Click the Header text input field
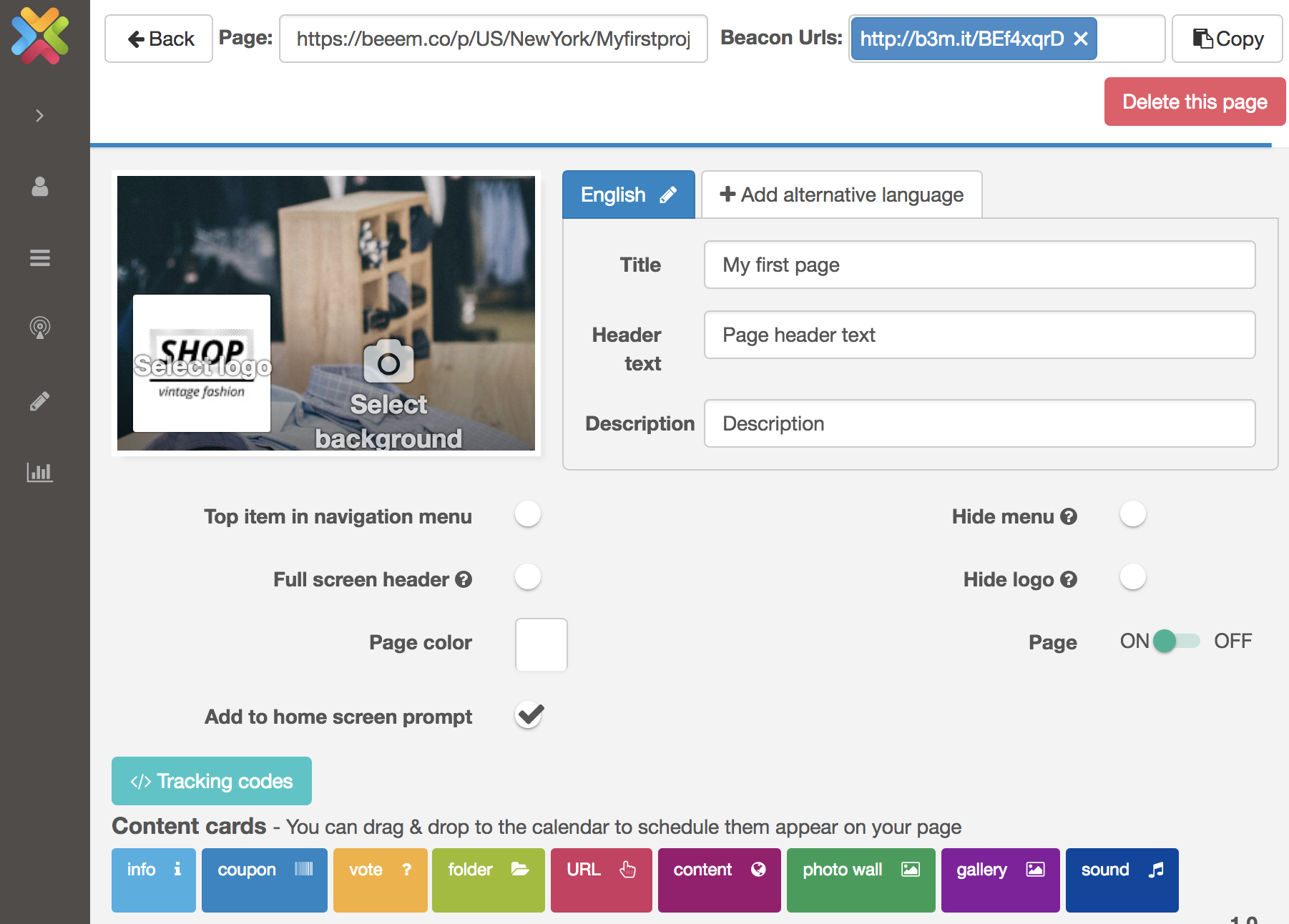The height and width of the screenshot is (924, 1289). 980,335
